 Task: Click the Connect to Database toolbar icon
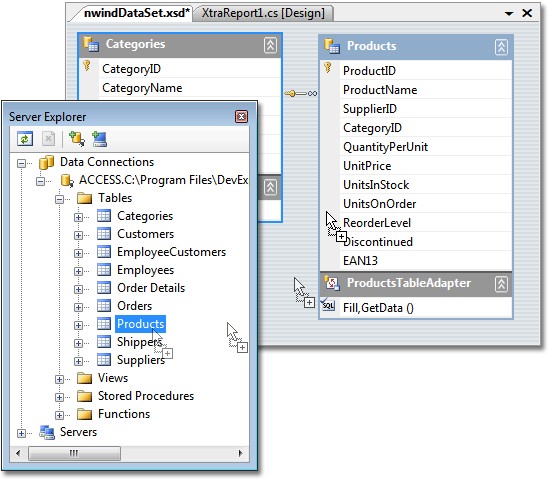click(77, 139)
